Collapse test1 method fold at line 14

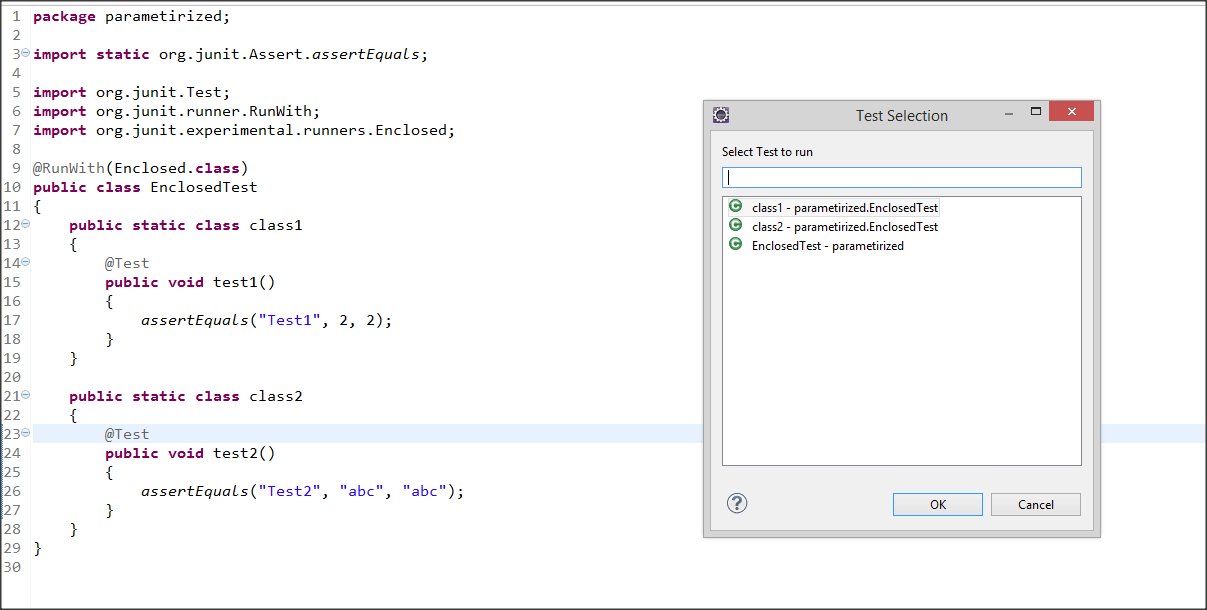(26, 263)
